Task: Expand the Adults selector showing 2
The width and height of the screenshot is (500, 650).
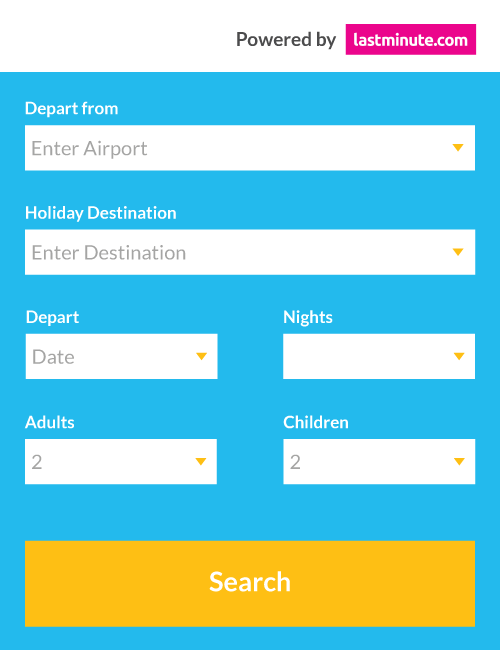Action: click(121, 462)
